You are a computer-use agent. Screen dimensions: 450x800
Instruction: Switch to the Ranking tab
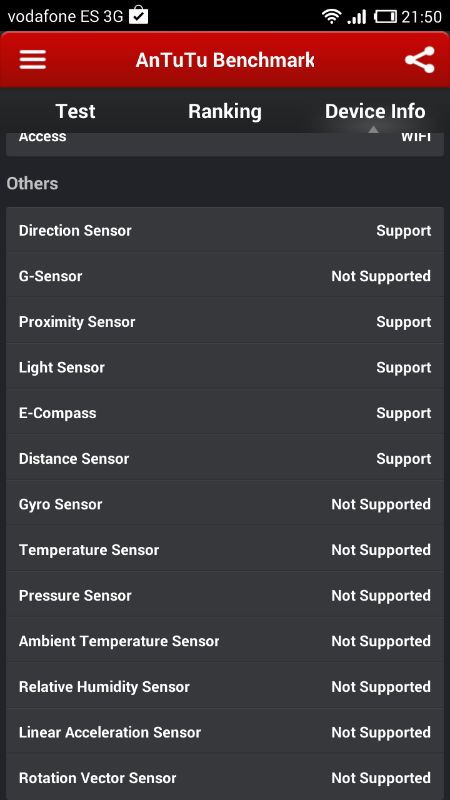point(225,111)
